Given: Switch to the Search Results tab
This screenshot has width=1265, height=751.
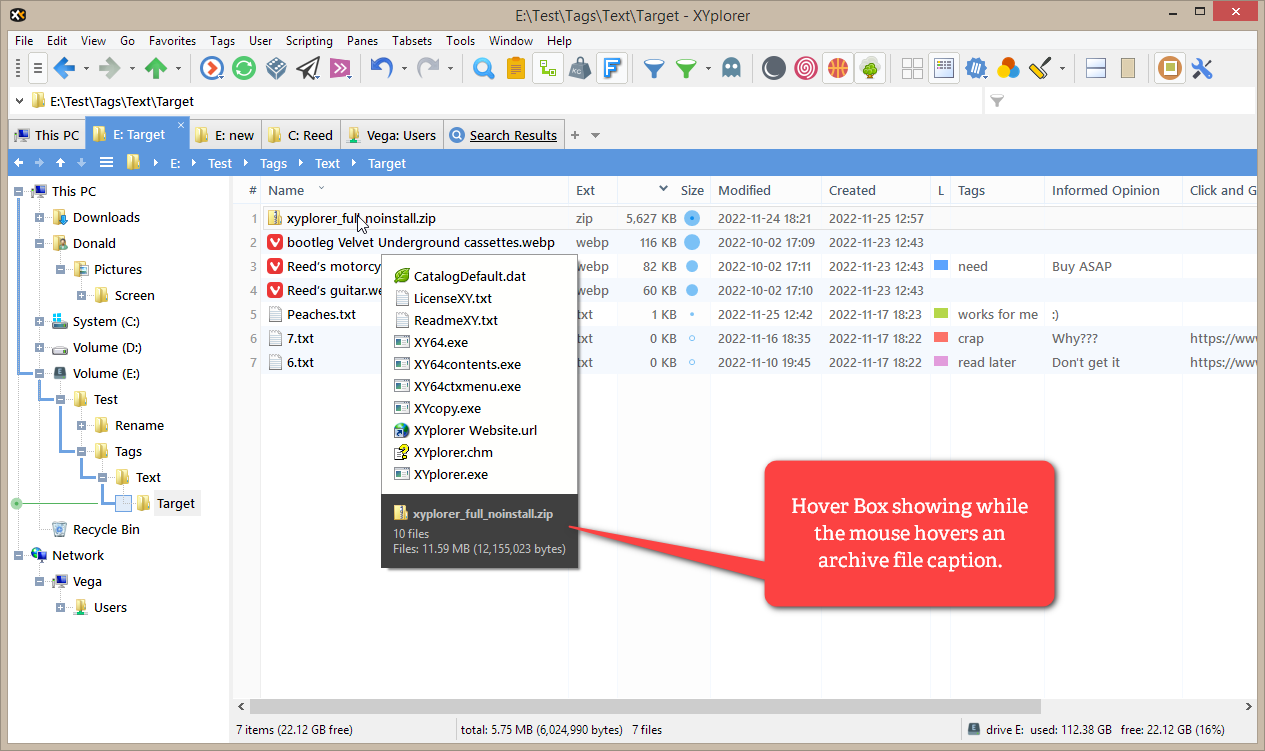Looking at the screenshot, I should pyautogui.click(x=503, y=135).
